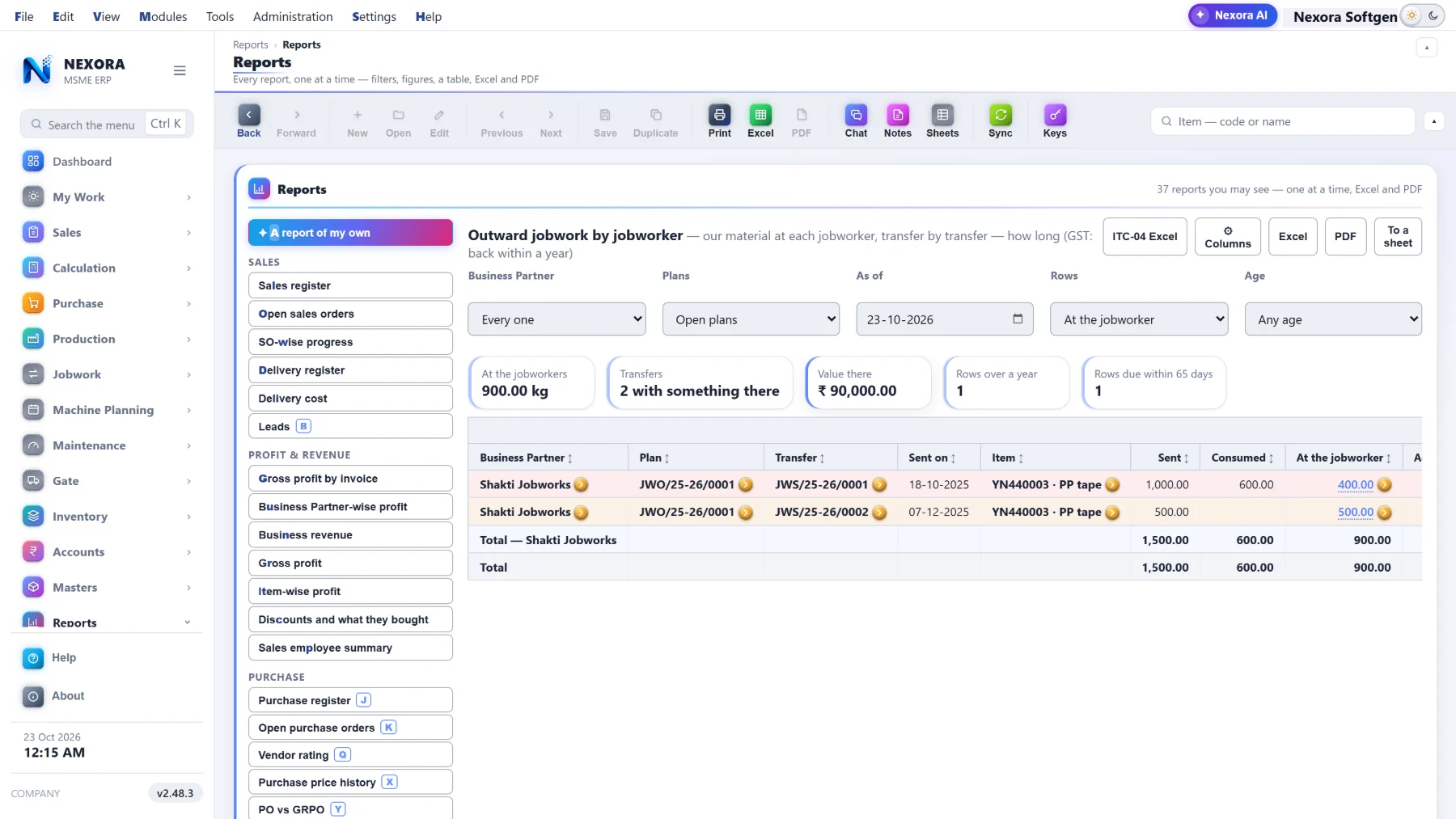
Task: Focus the Search the menu field
Action: pyautogui.click(x=107, y=124)
